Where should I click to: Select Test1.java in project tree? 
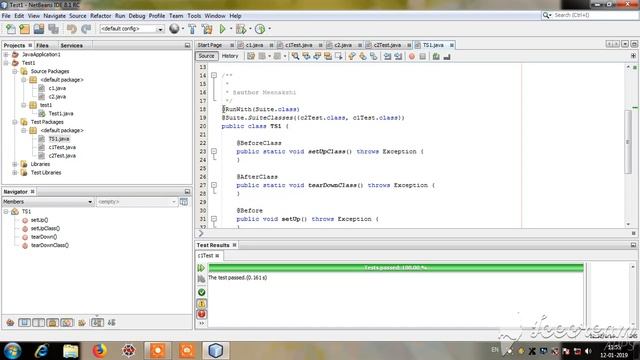pos(61,113)
